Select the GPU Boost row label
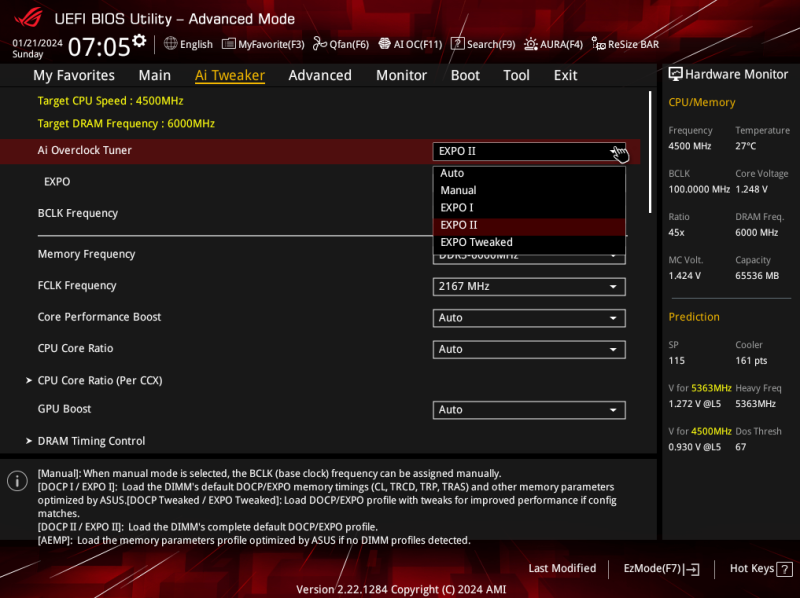 tap(64, 409)
